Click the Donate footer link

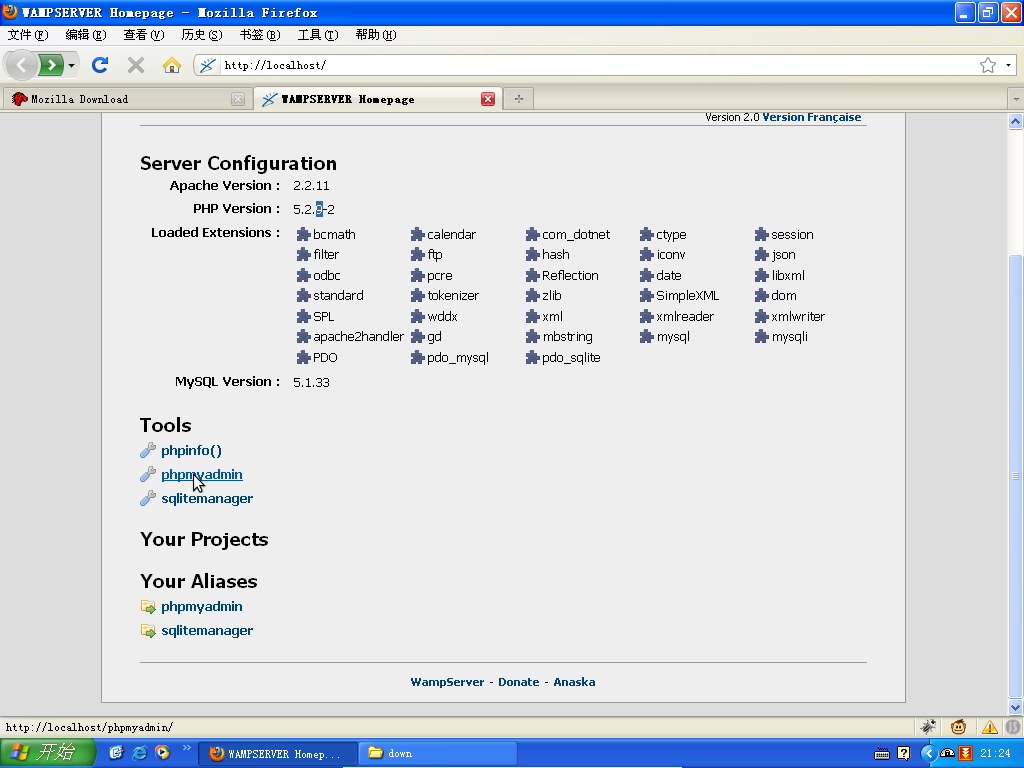point(519,682)
